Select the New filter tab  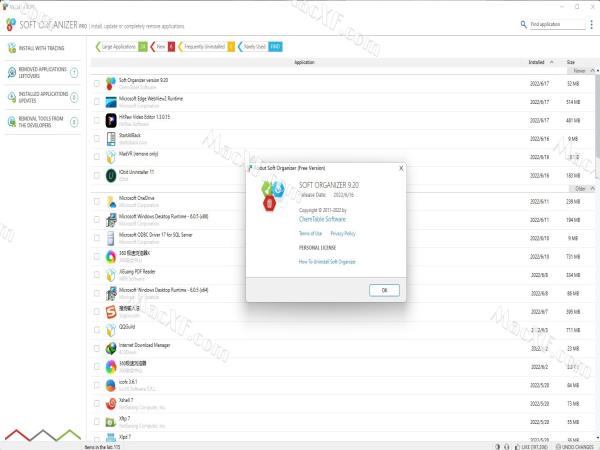coord(163,47)
